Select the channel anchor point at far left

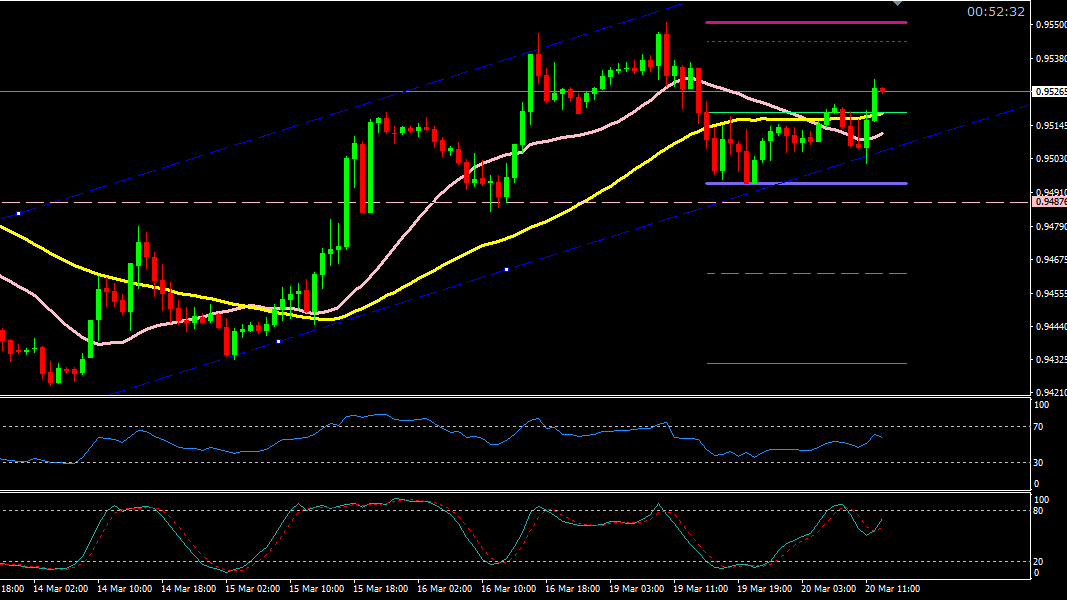click(18, 213)
